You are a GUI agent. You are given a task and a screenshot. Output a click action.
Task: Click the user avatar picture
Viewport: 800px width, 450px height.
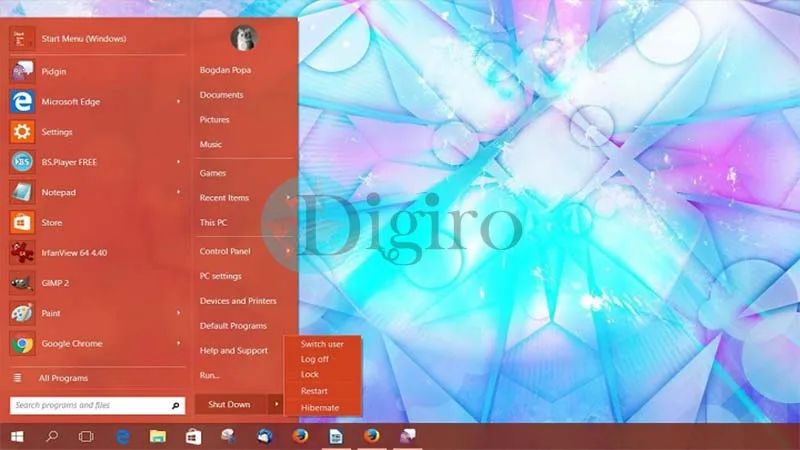point(243,38)
